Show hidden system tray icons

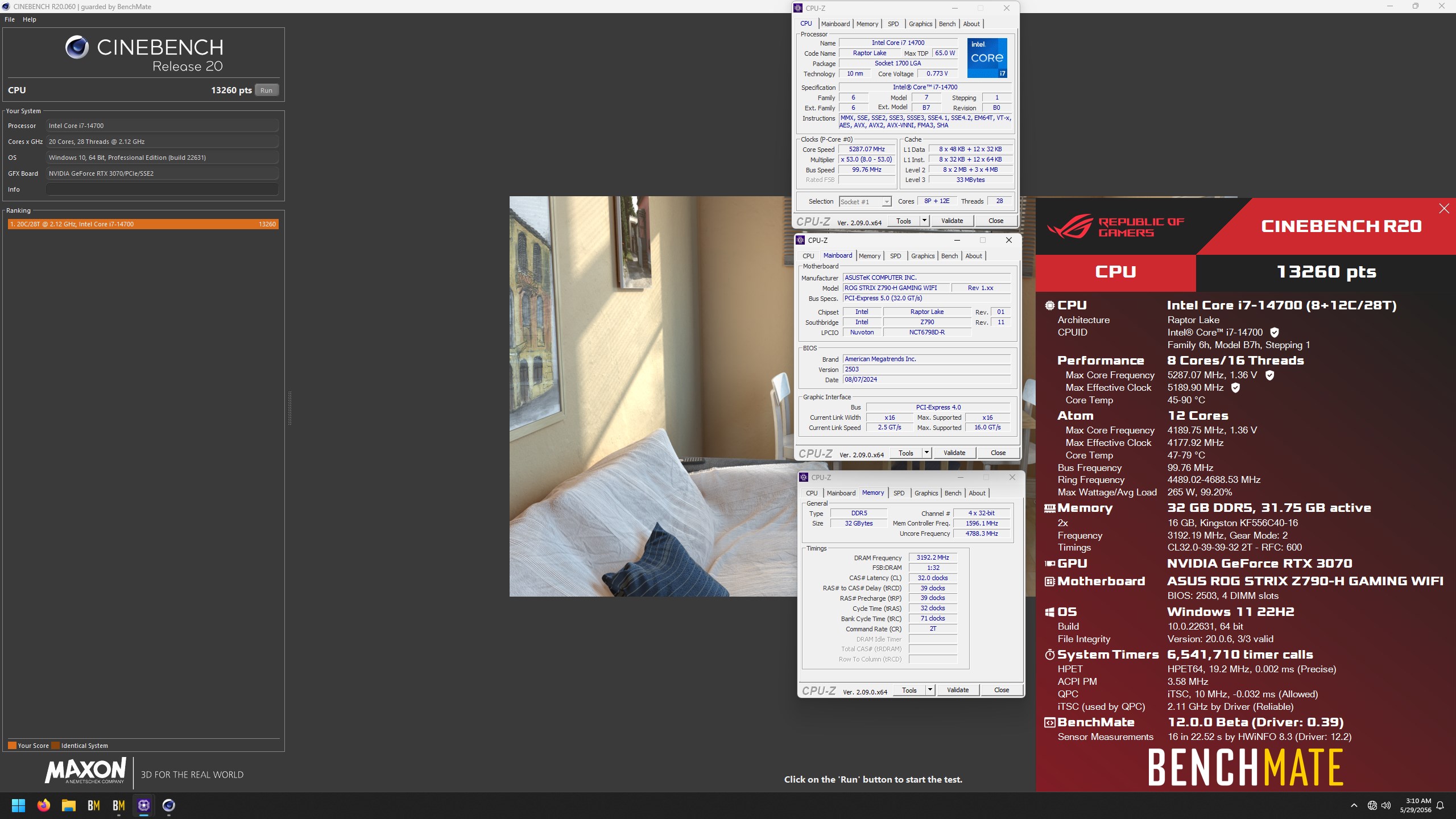tap(1354, 805)
